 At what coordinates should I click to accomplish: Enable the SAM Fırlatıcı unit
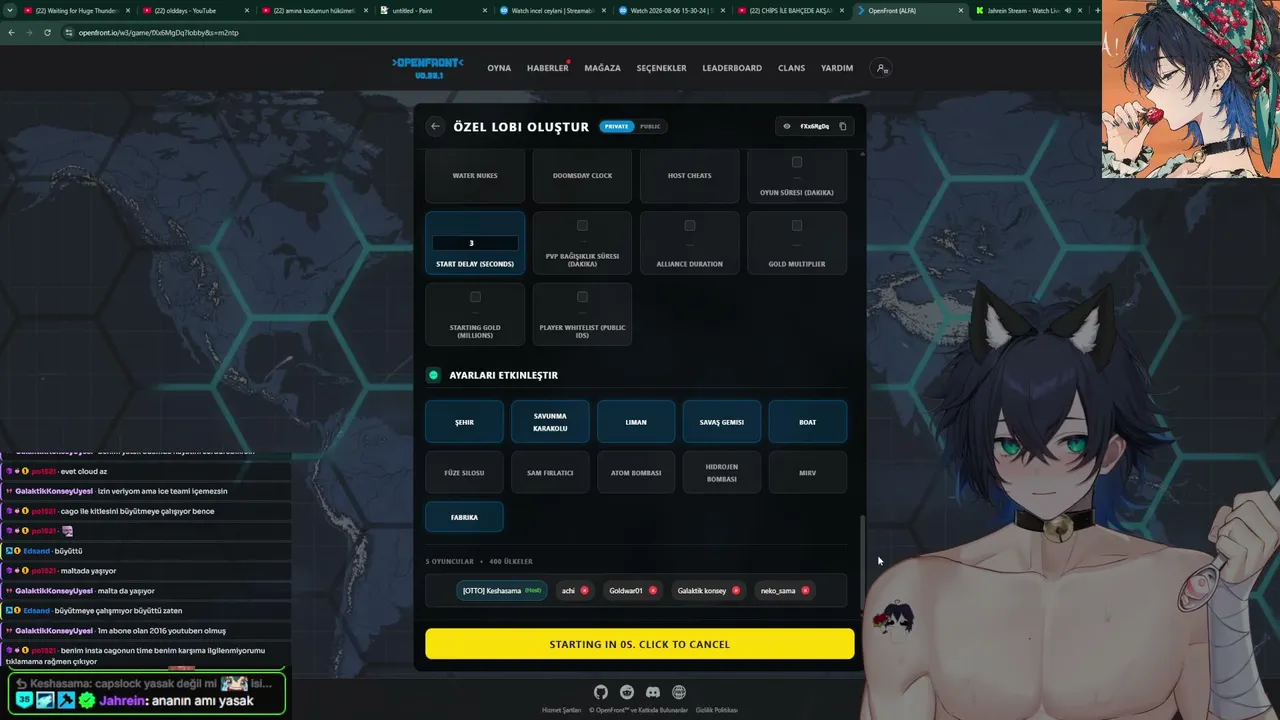tap(550, 472)
